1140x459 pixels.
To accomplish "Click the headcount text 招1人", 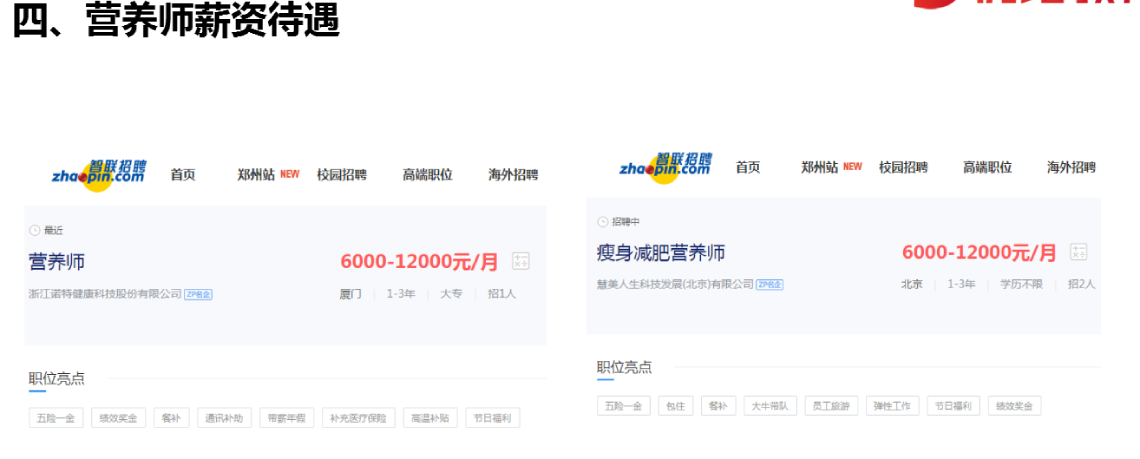I will tap(502, 295).
